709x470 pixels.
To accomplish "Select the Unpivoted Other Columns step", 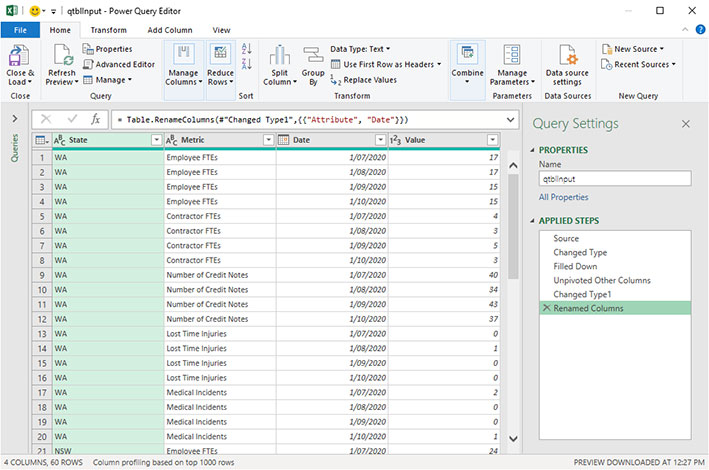I will (615, 280).
